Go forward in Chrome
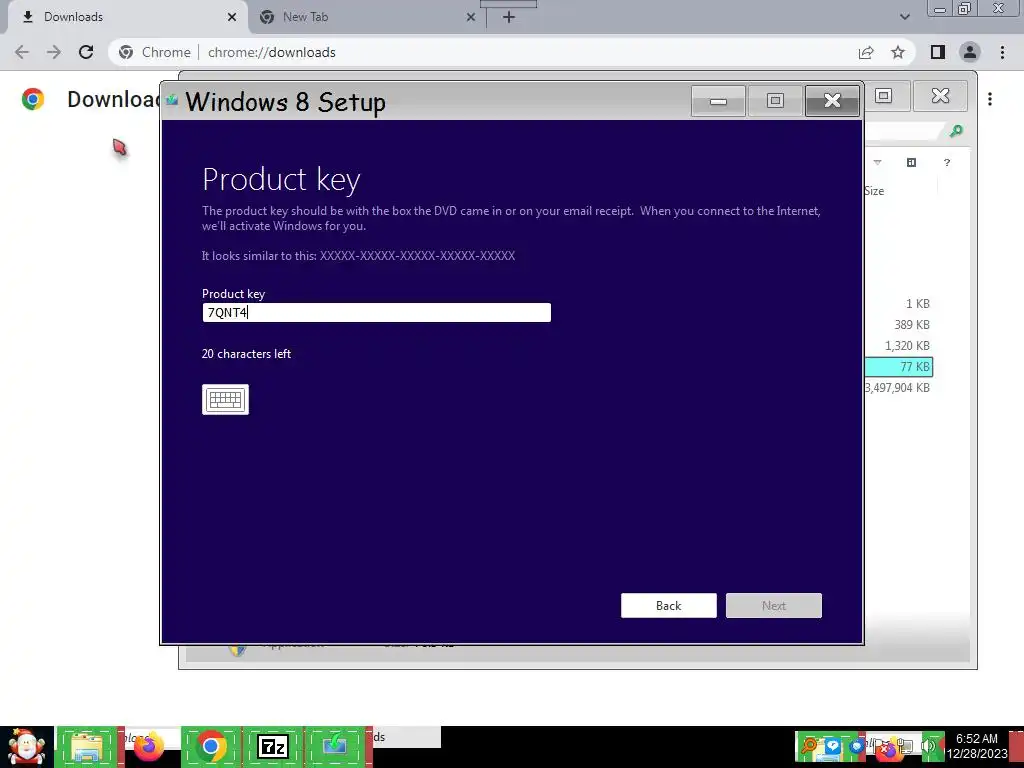 (54, 52)
